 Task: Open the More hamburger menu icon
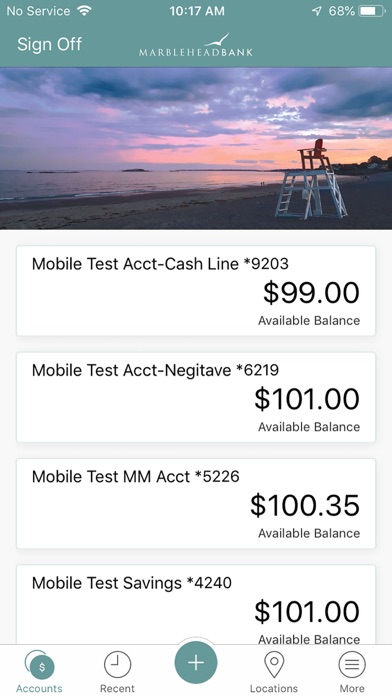pos(352,664)
